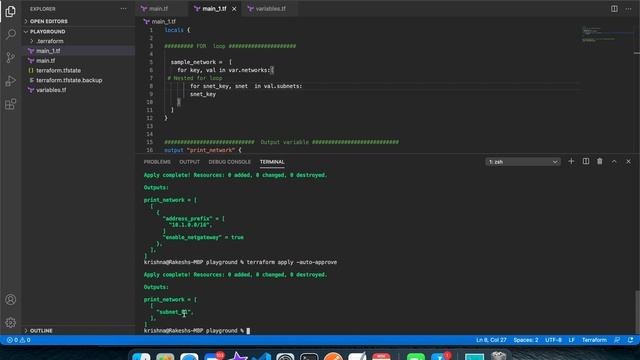Open Source Control view
Viewport: 640px width, 360px height.
[x=11, y=57]
